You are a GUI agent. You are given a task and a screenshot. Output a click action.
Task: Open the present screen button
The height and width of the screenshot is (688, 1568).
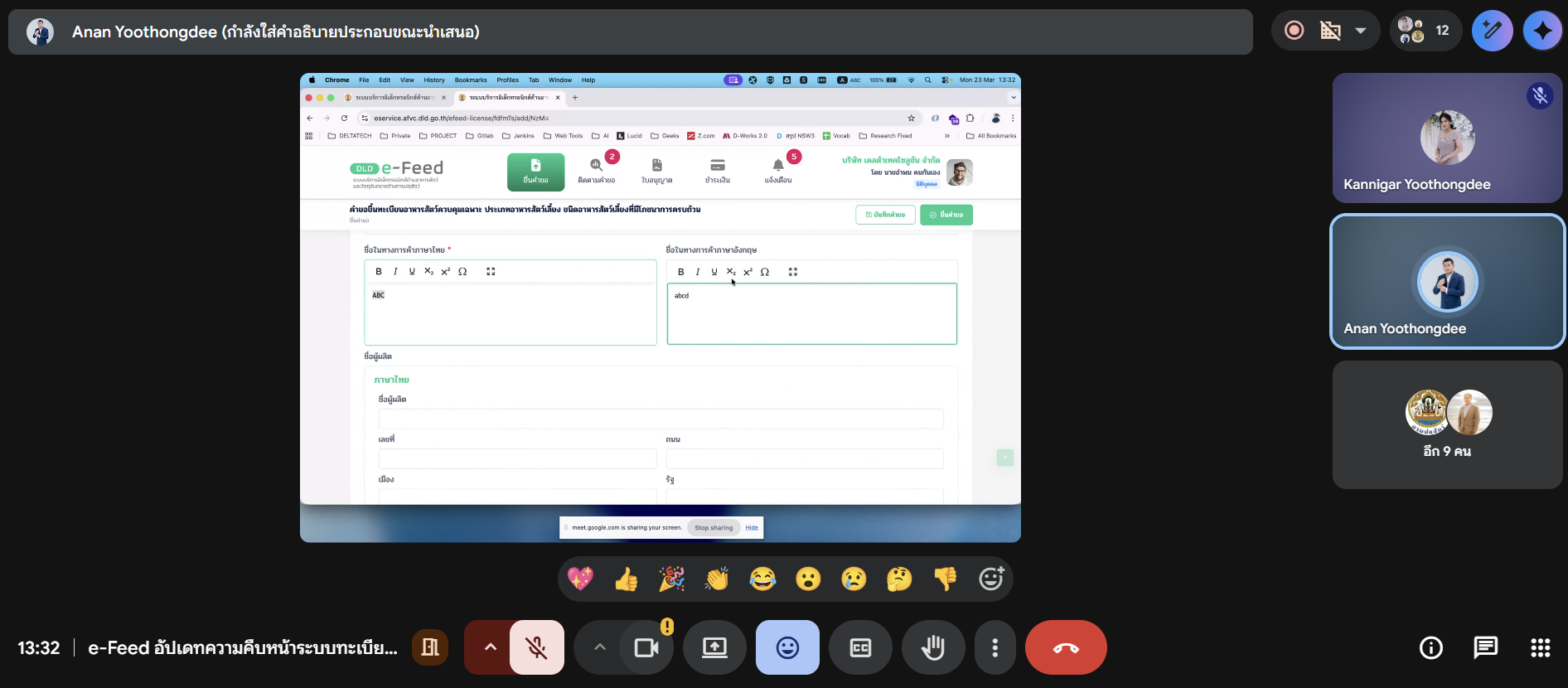[x=714, y=647]
